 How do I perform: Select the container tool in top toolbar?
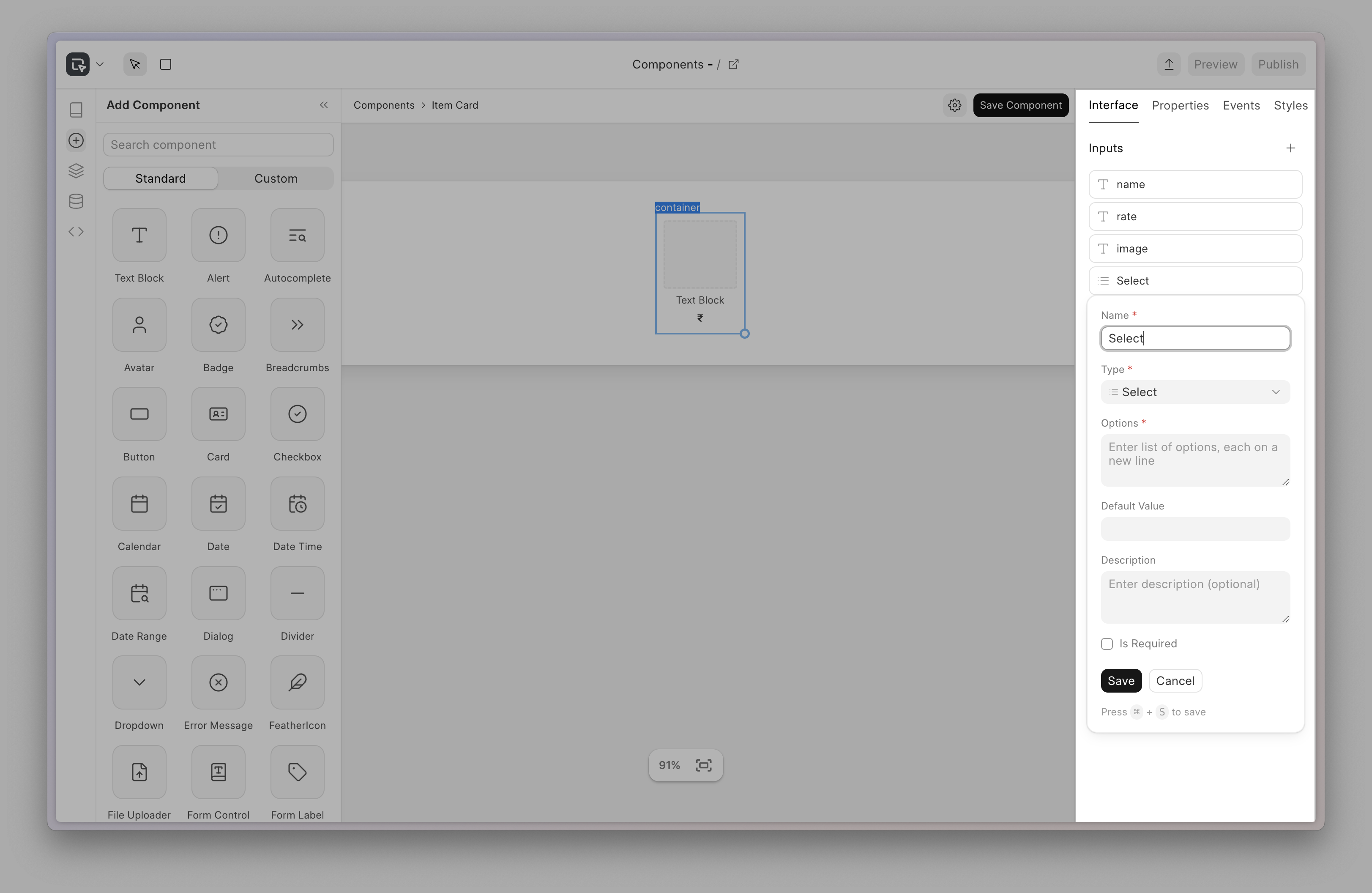tap(165, 65)
